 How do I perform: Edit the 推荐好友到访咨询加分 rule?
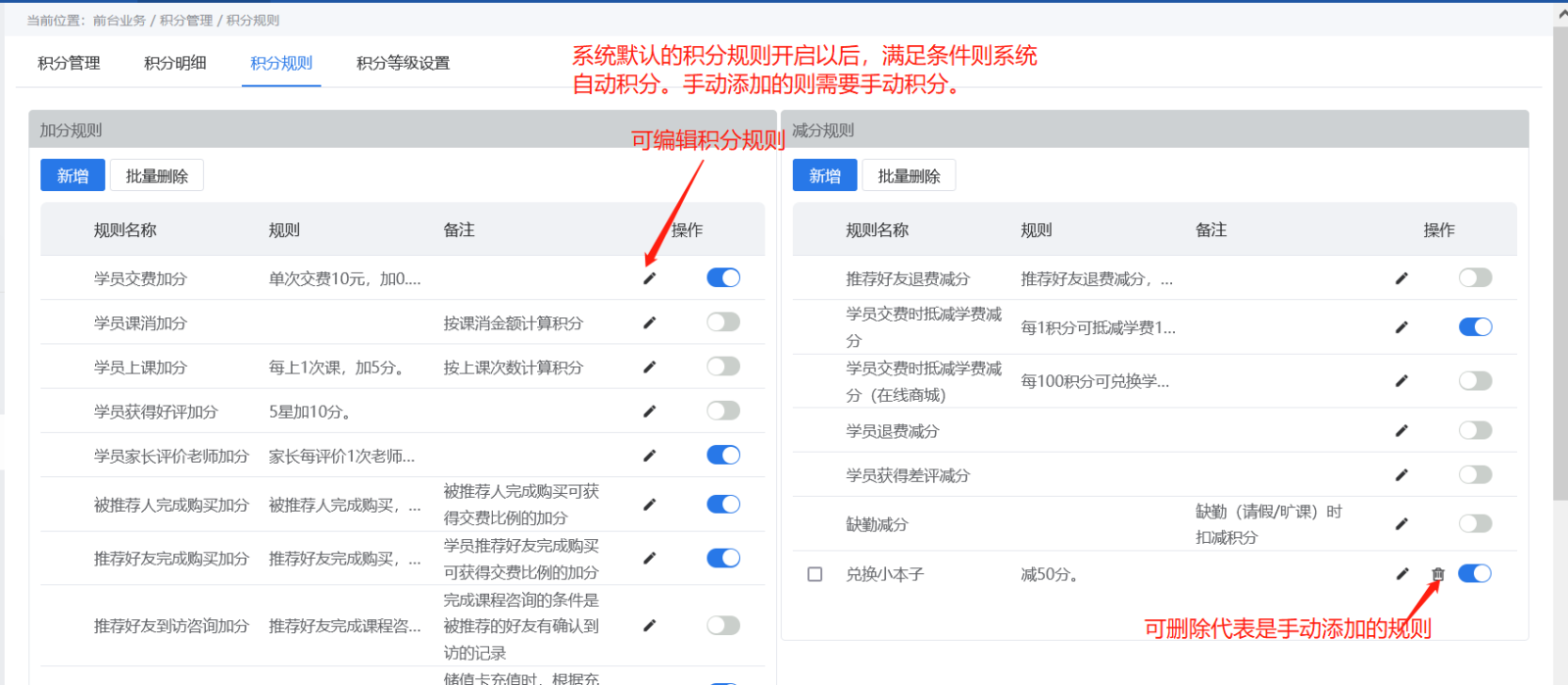649,625
